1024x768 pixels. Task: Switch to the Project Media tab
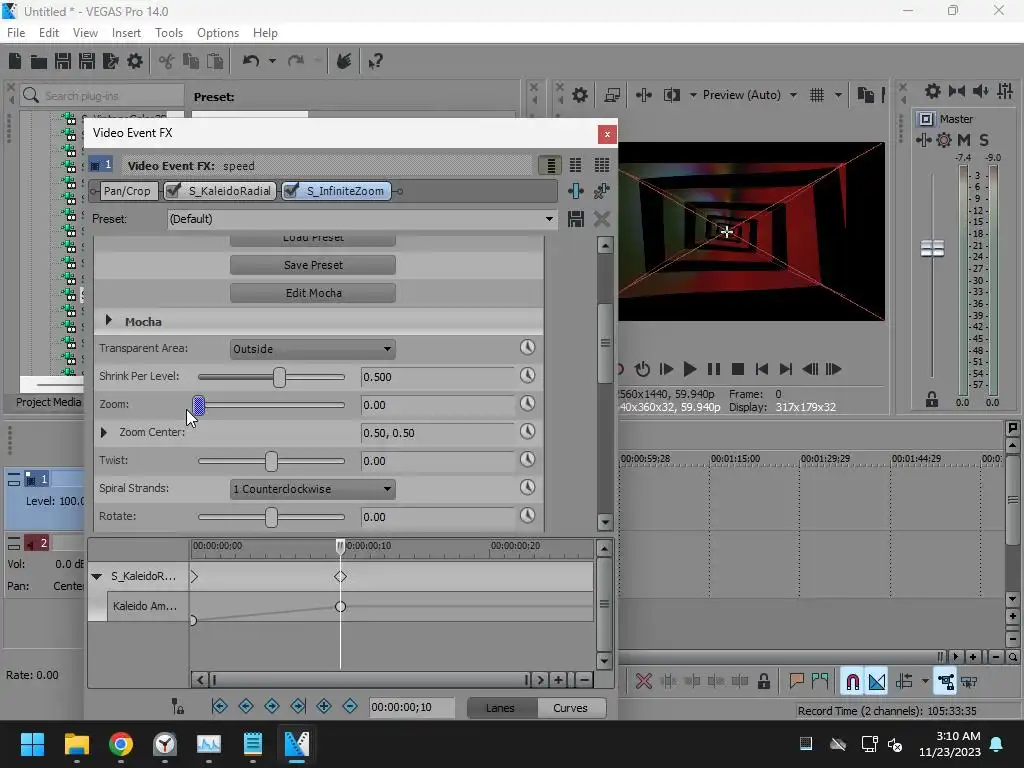tap(48, 402)
